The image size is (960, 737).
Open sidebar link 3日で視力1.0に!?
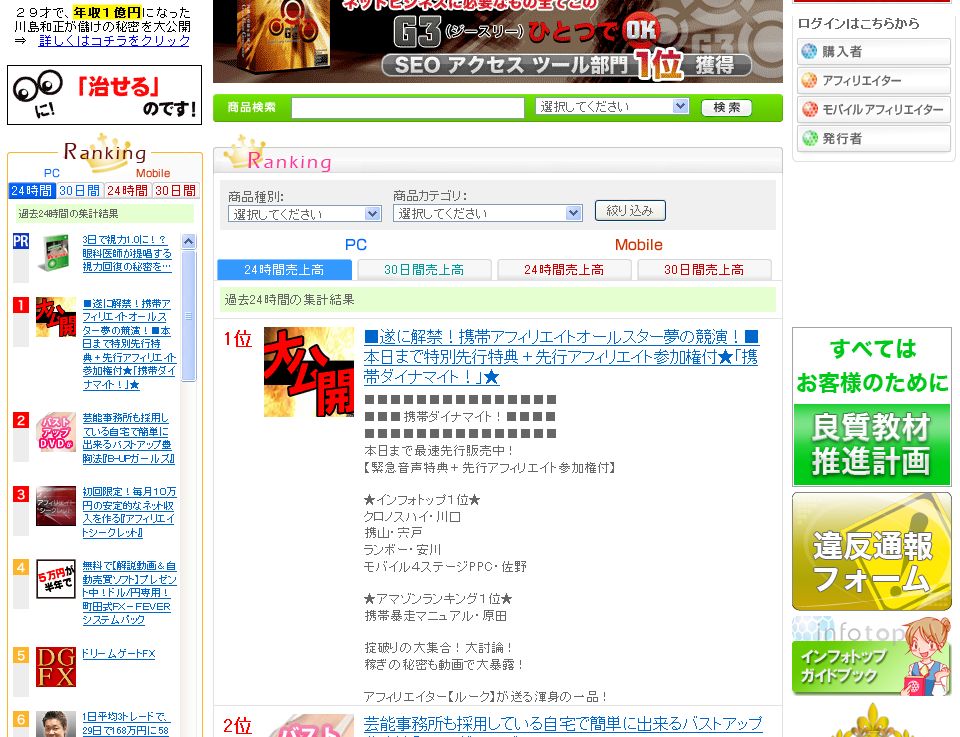coord(127,253)
